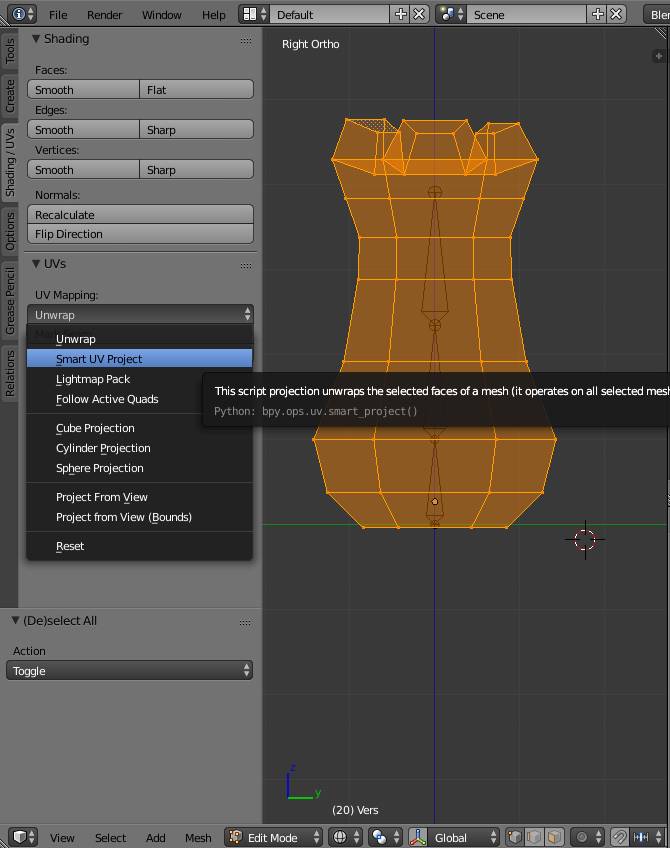This screenshot has width=670, height=848.
Task: Click Flip Direction normals button
Action: tap(140, 234)
